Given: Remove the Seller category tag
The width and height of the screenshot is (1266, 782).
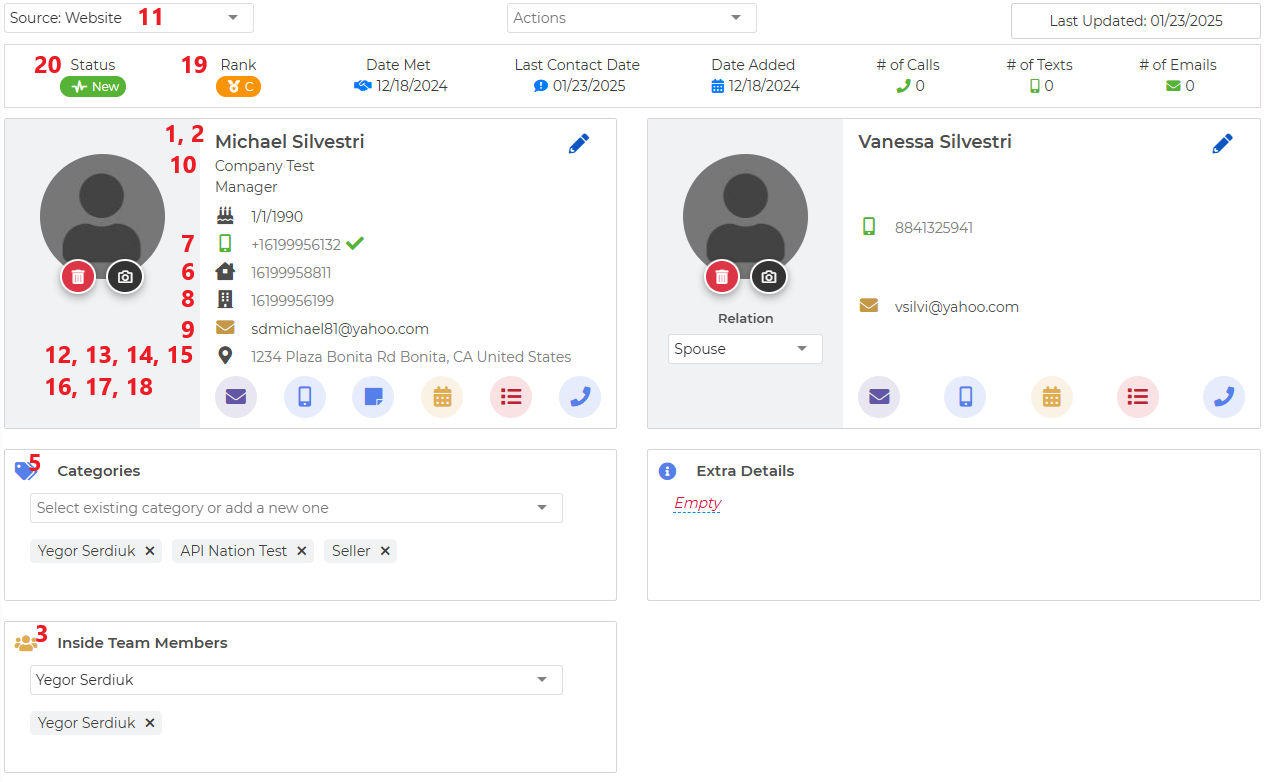Looking at the screenshot, I should tap(384, 551).
